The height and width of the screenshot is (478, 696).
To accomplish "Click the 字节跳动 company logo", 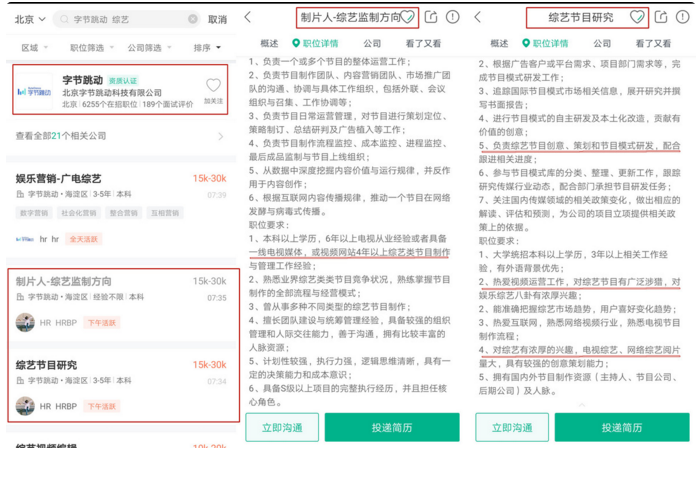I will [x=34, y=91].
